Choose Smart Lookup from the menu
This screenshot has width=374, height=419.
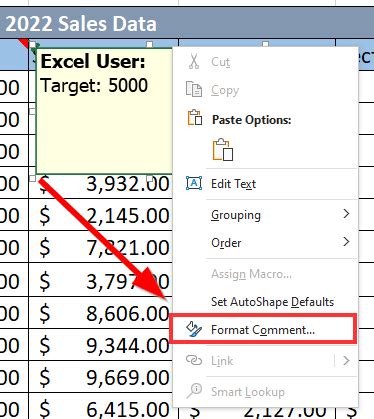[265, 392]
